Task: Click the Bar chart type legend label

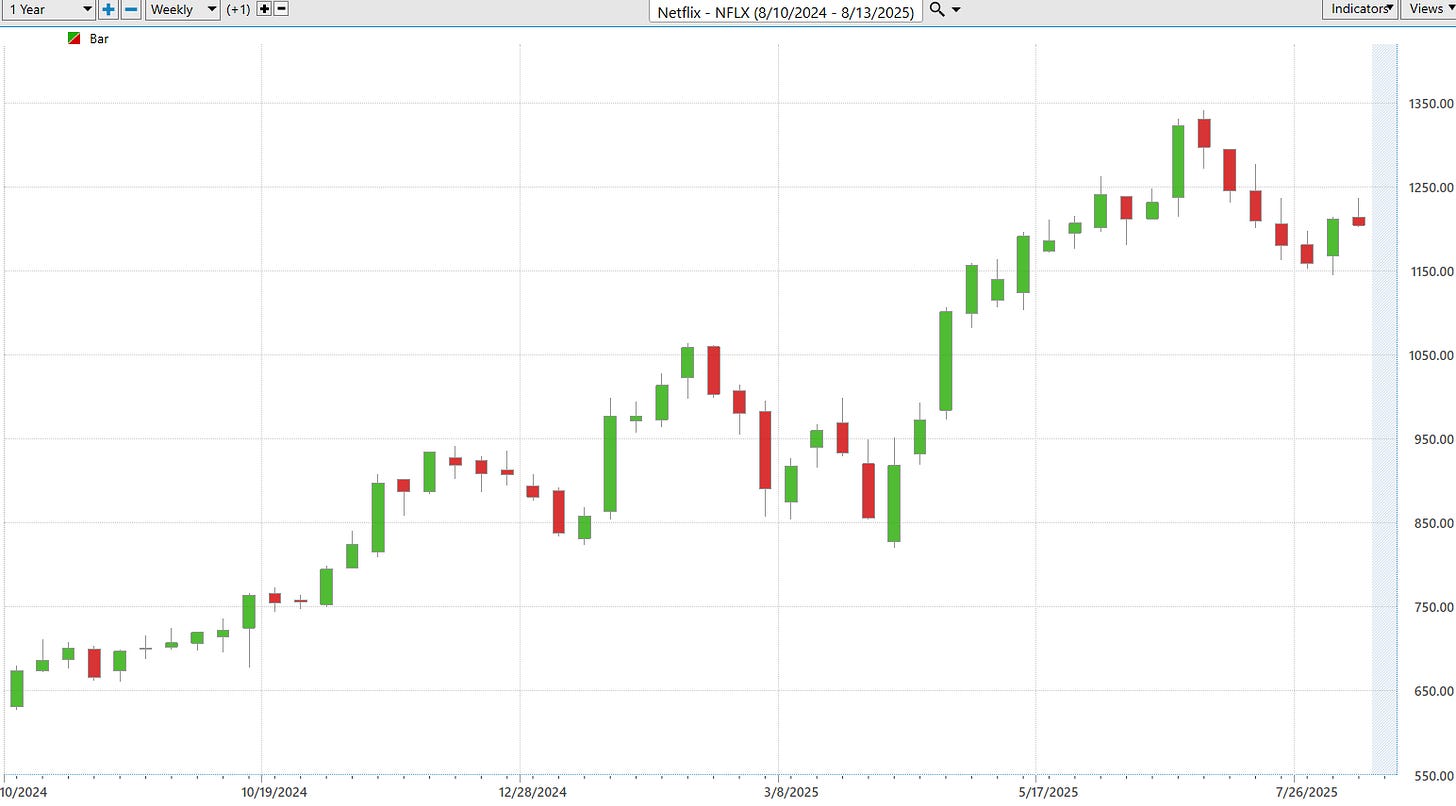Action: pyautogui.click(x=99, y=39)
